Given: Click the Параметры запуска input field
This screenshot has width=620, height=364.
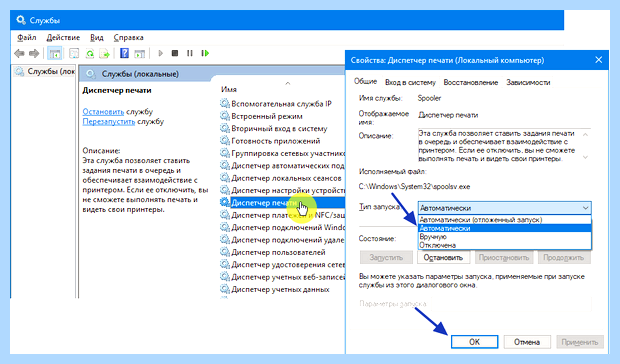Looking at the screenshot, I should 510,304.
